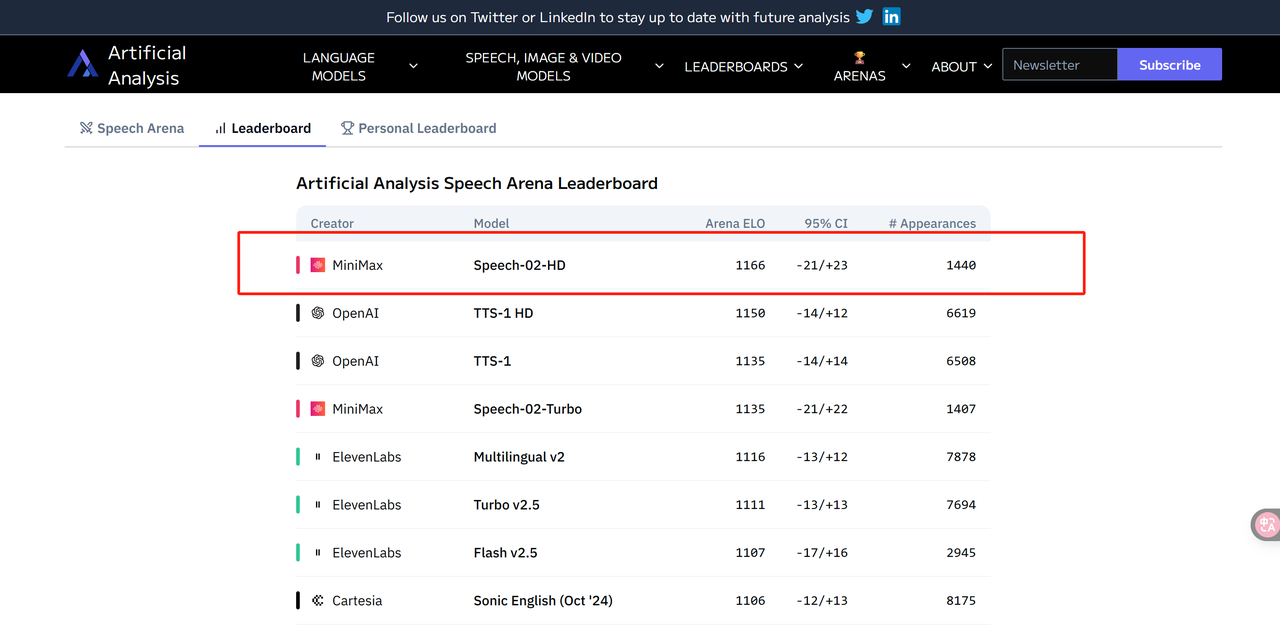Click the 1166 Arena ELO value
This screenshot has height=627, width=1280.
[x=750, y=265]
